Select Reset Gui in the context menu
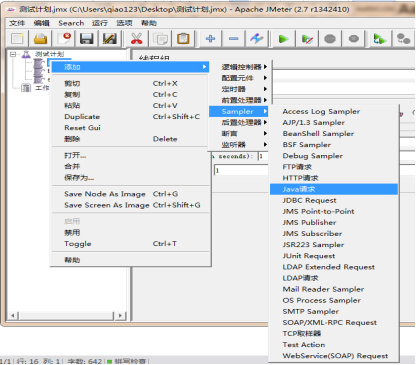 tap(130, 128)
